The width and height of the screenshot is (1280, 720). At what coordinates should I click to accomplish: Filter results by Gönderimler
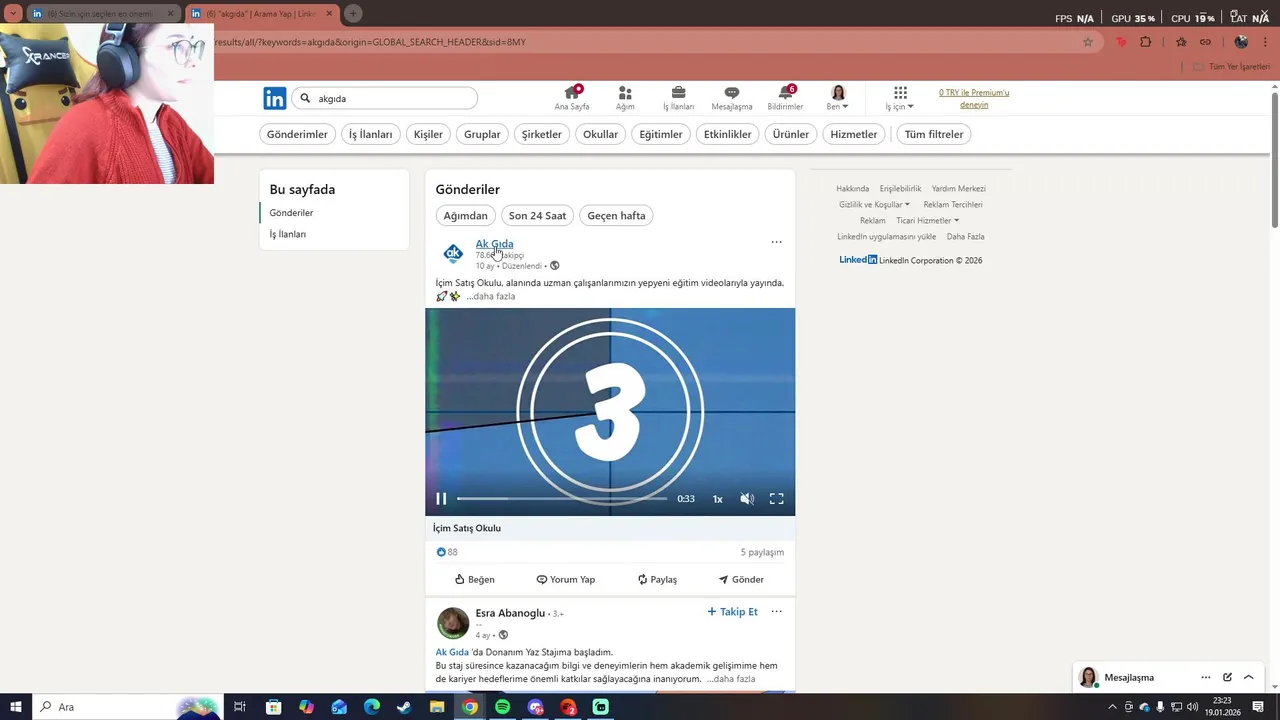pyautogui.click(x=297, y=134)
